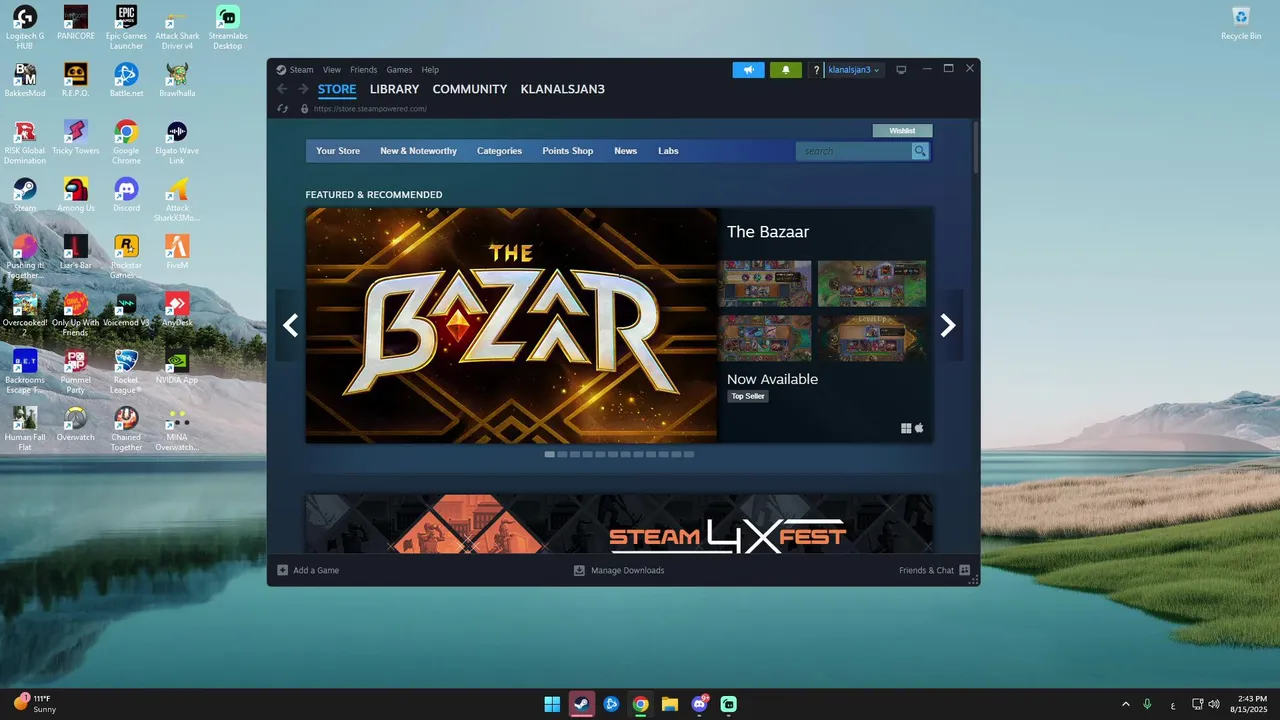Screen dimensions: 1280x720
Task: Switch to the COMMUNITY tab
Action: point(470,89)
